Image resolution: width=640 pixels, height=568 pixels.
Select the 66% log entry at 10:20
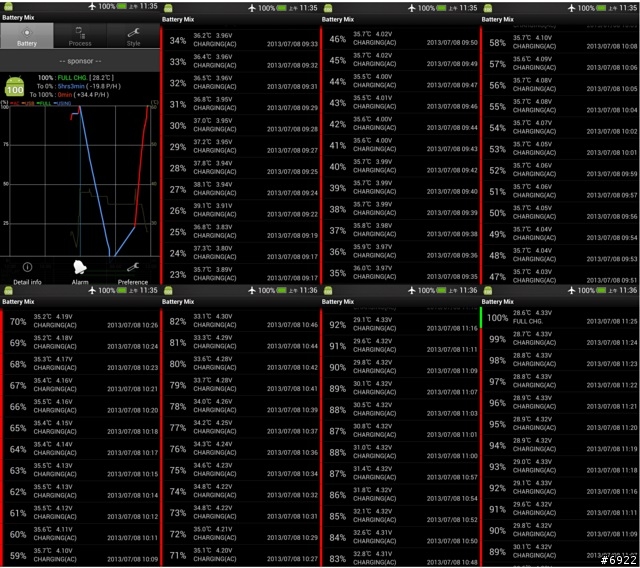point(81,406)
